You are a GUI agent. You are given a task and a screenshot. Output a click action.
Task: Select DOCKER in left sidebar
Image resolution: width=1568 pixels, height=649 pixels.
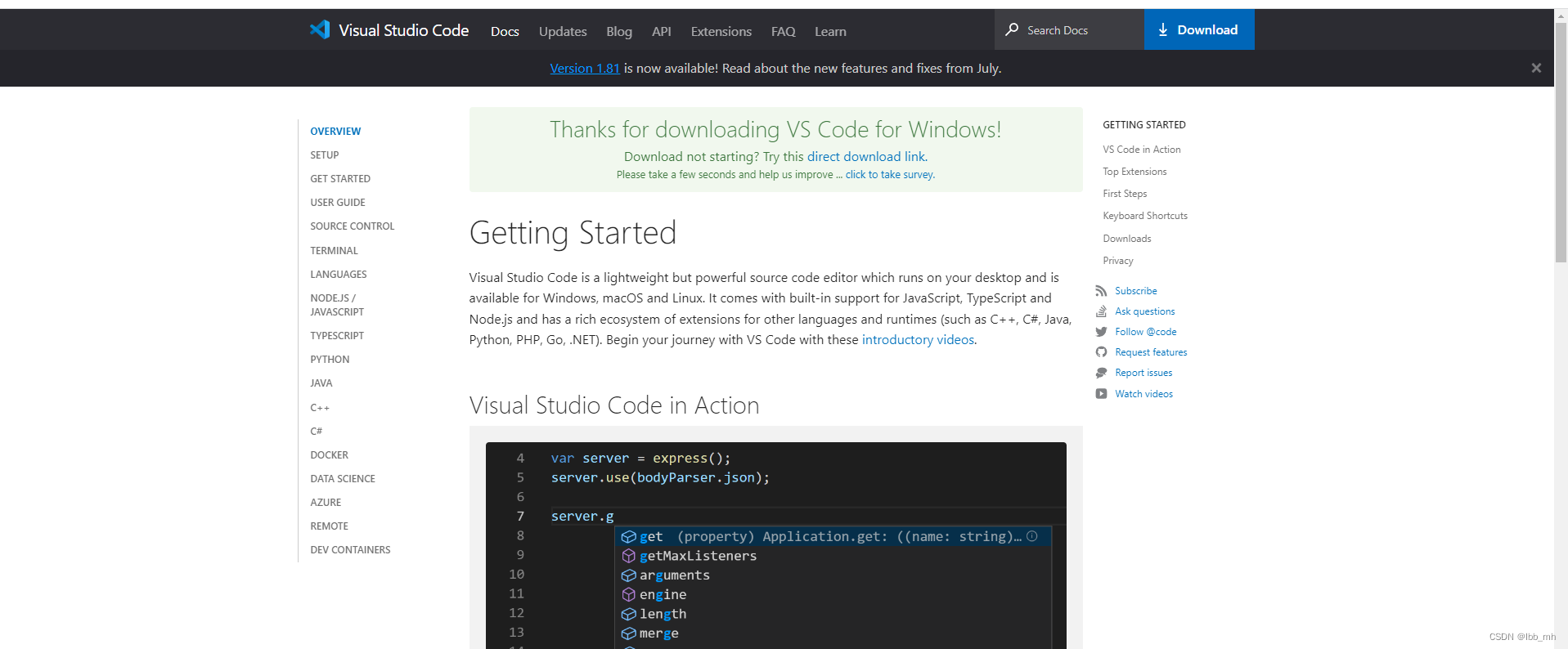click(330, 455)
